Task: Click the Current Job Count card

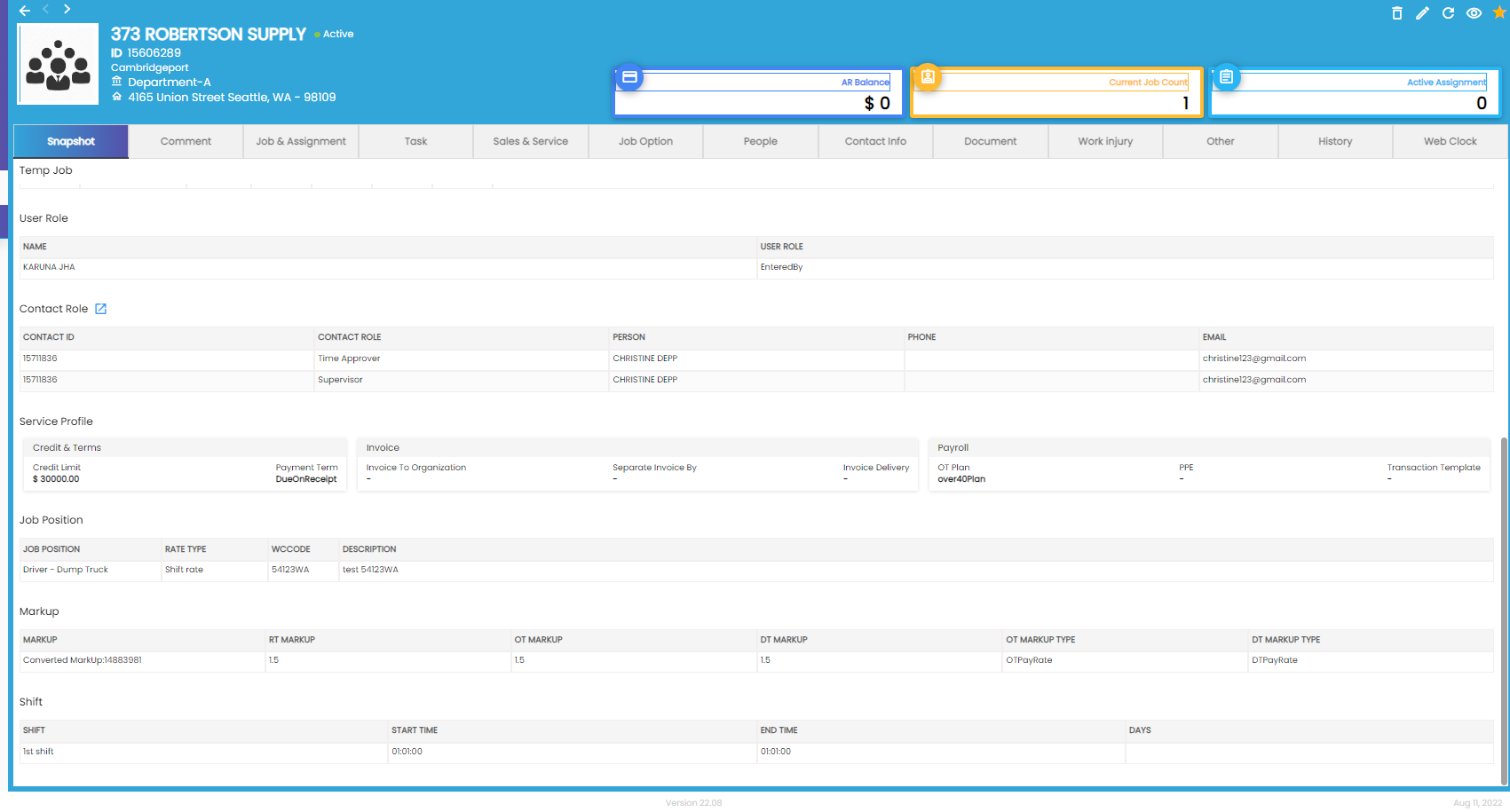Action: [x=1056, y=93]
